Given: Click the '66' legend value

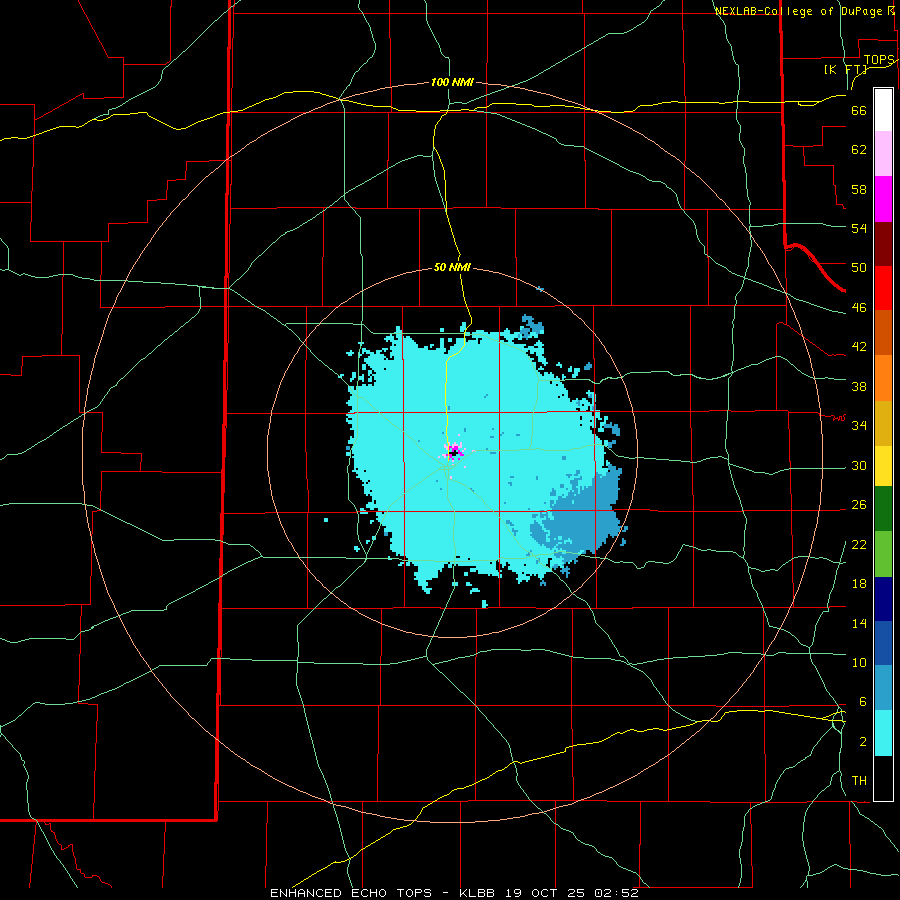Looking at the screenshot, I should click(x=859, y=111).
